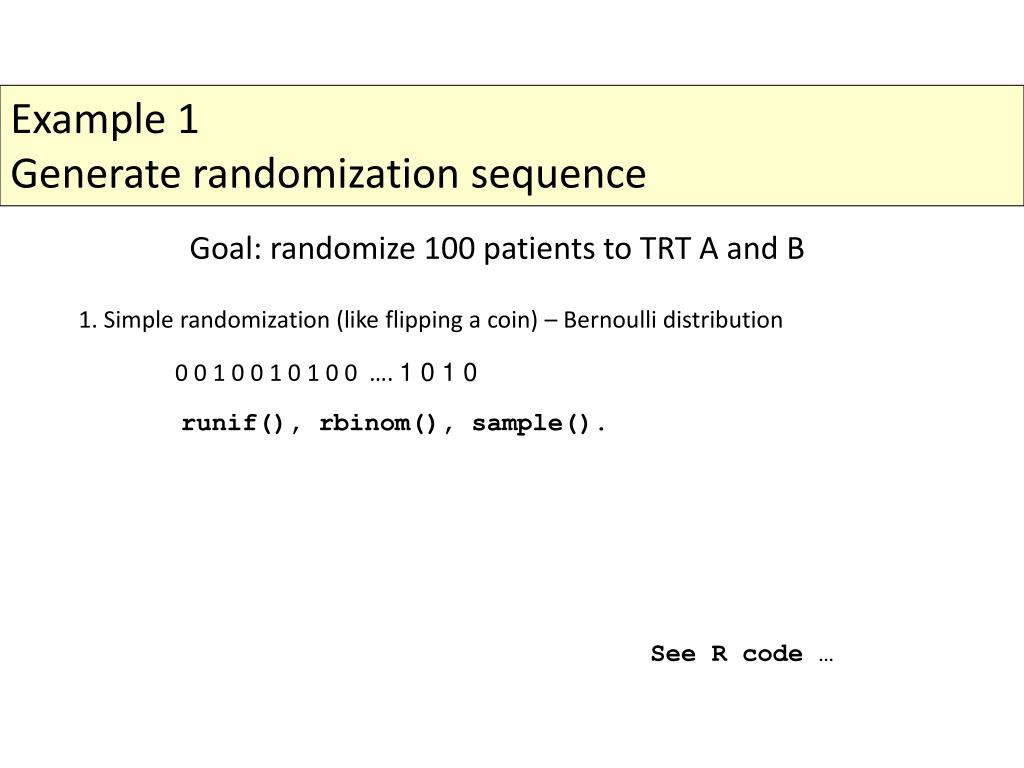Viewport: 1024px width, 768px height.
Task: Click the 'sample()' function name
Action: click(x=531, y=423)
